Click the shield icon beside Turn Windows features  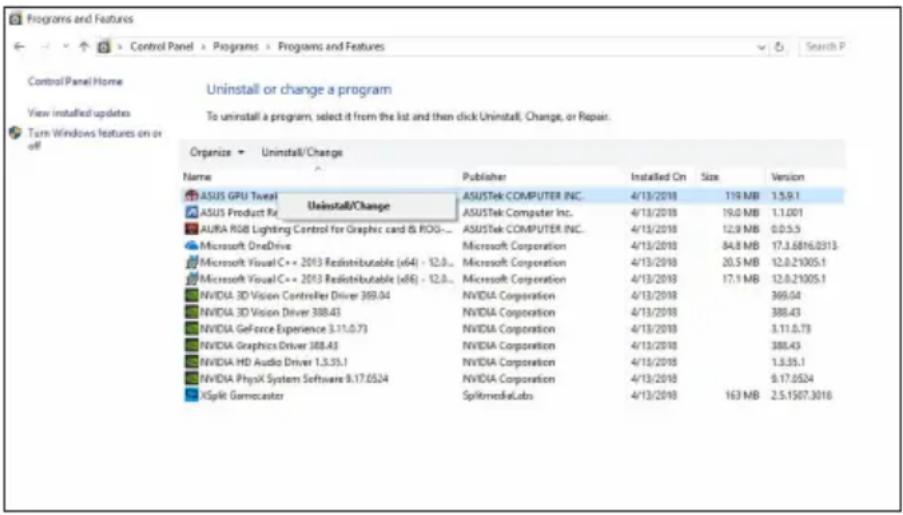point(17,133)
